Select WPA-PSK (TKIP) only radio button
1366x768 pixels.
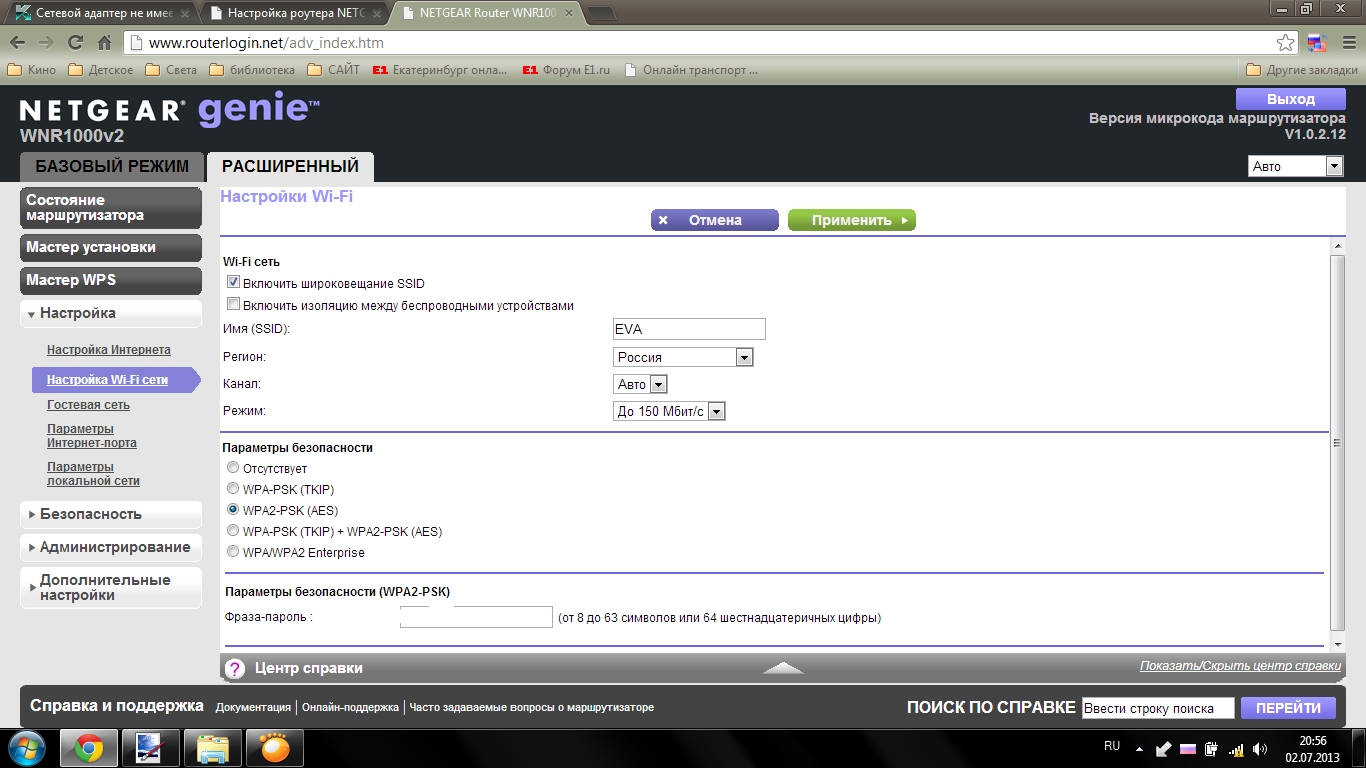click(233, 489)
